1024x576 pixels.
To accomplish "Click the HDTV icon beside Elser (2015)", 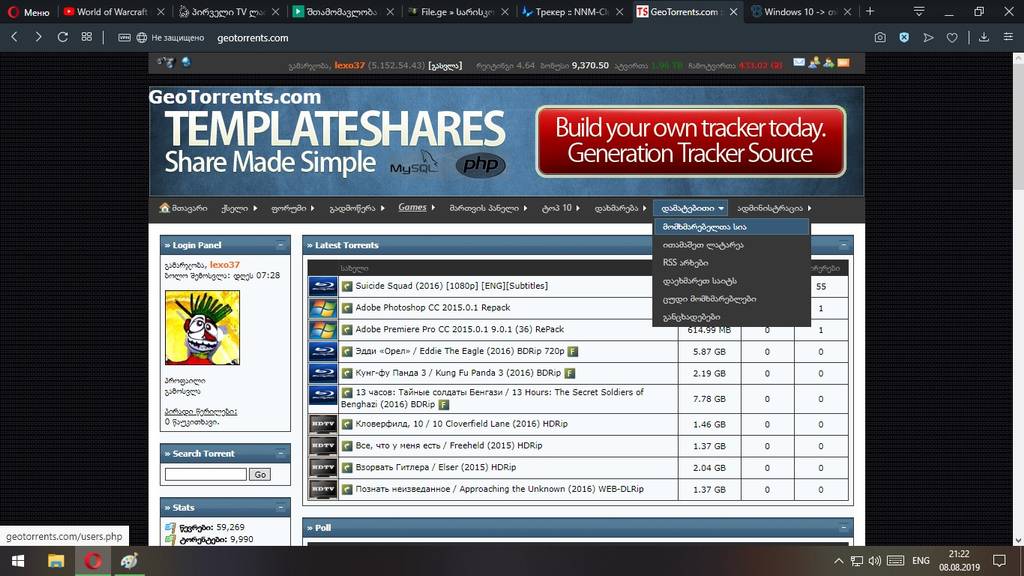I will point(323,468).
